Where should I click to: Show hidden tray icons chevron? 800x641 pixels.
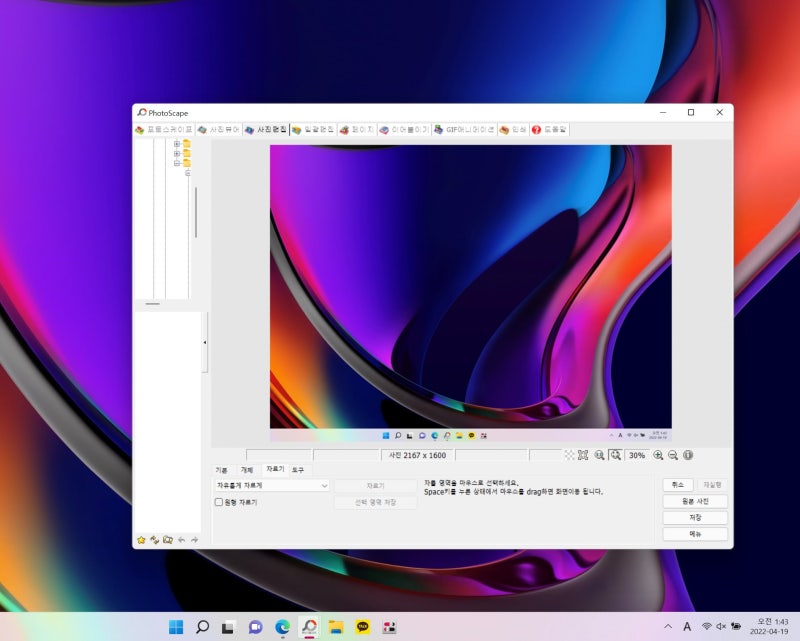[667, 627]
